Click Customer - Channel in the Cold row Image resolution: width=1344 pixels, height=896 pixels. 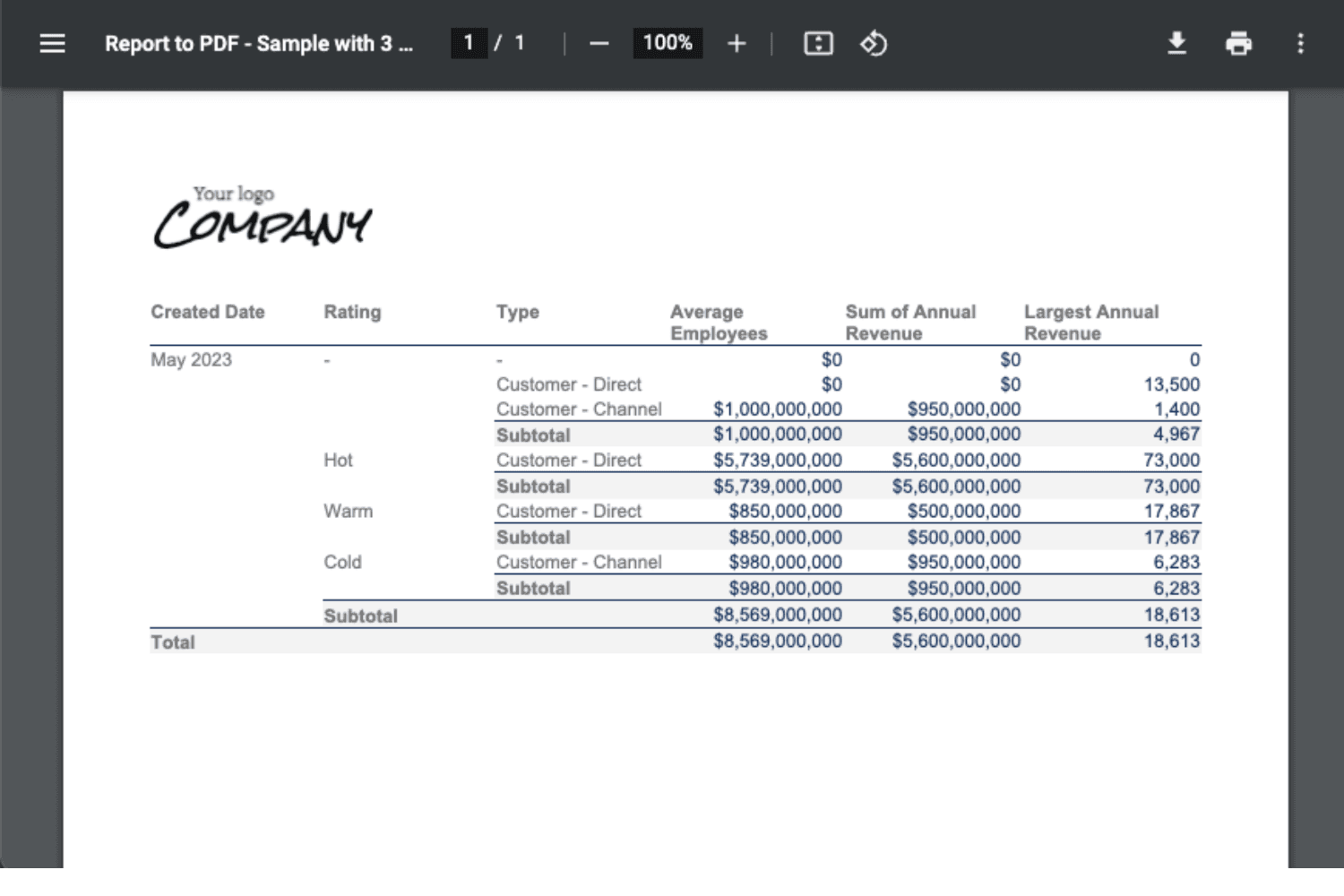click(579, 563)
